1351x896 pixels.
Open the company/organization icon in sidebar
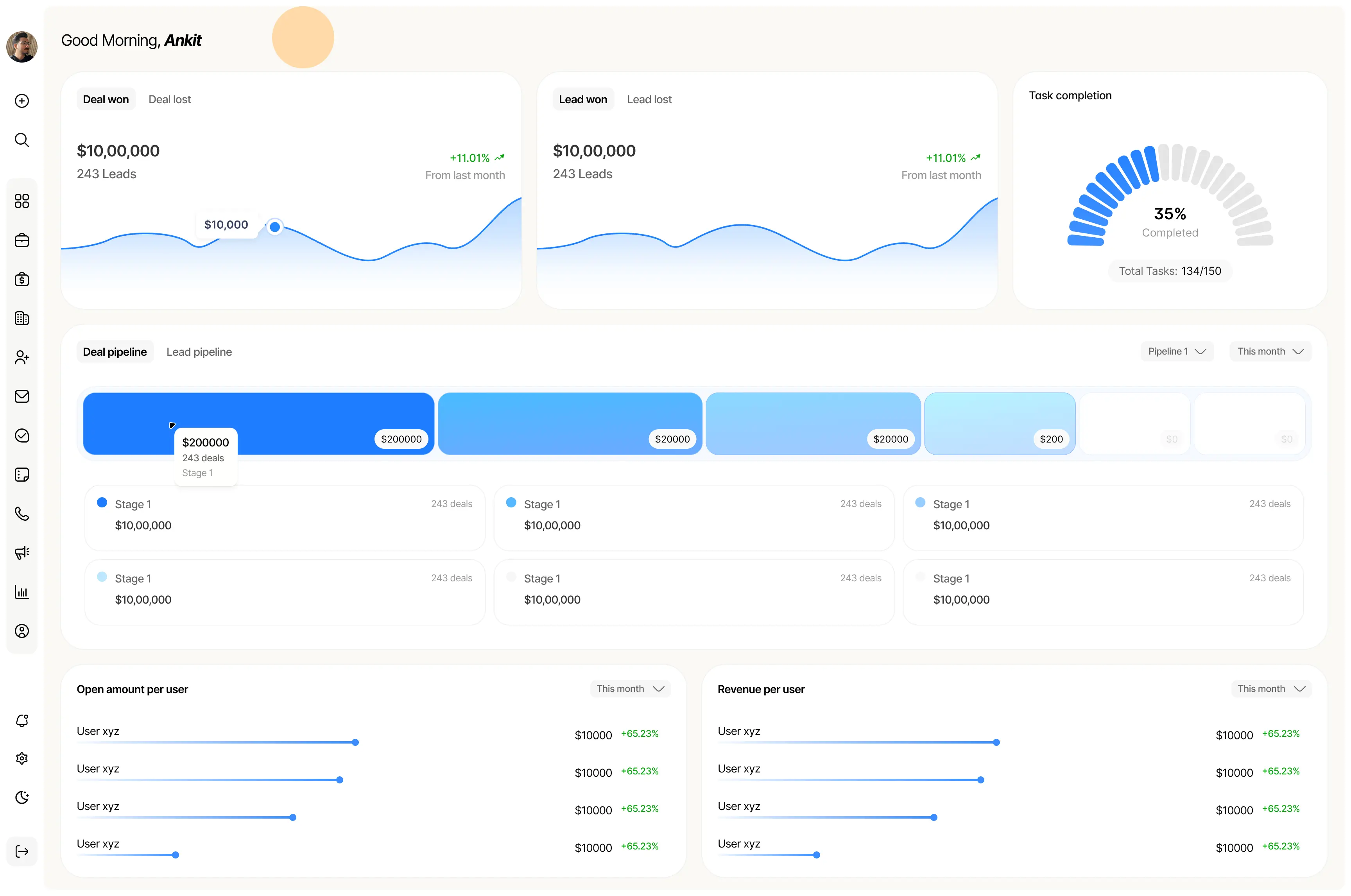click(x=22, y=318)
